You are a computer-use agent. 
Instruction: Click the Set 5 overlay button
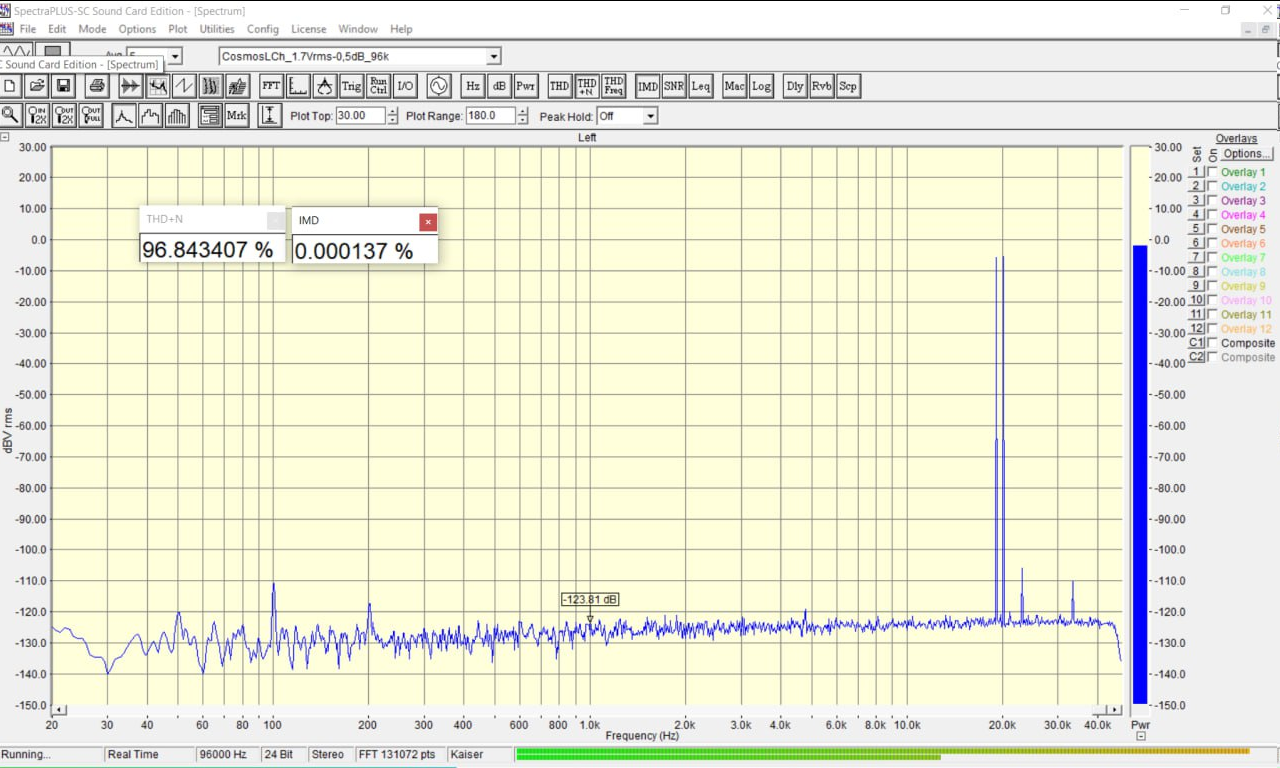tap(1197, 229)
